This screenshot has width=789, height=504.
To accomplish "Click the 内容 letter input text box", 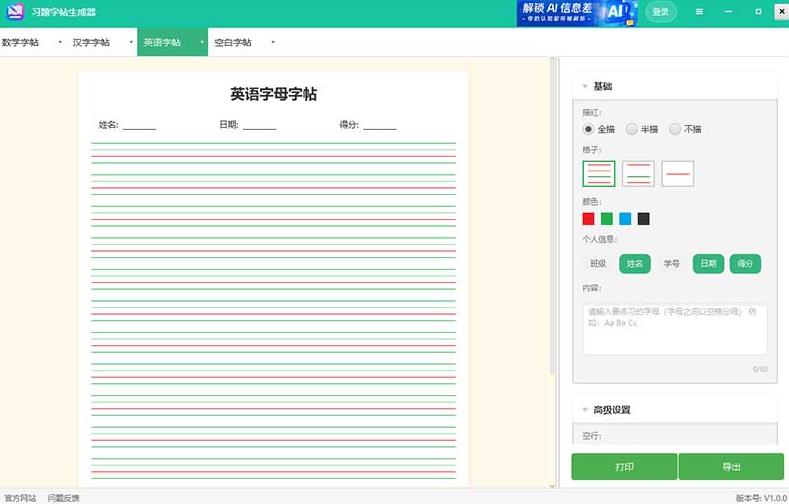I will 675,329.
